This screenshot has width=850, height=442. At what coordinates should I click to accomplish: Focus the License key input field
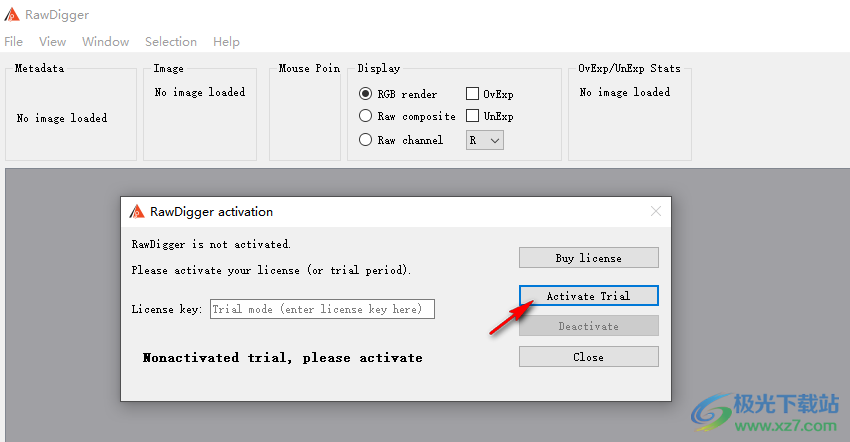pos(323,309)
